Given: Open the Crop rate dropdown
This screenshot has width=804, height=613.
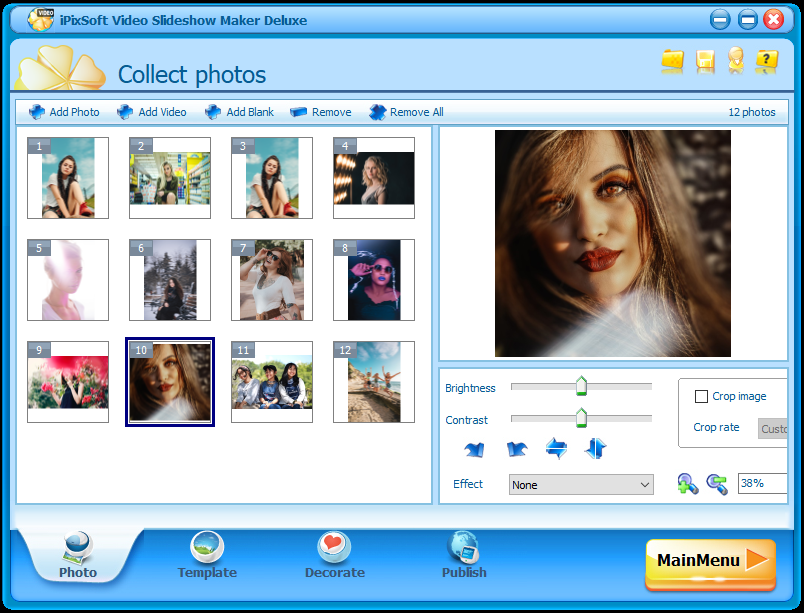Looking at the screenshot, I should (772, 428).
